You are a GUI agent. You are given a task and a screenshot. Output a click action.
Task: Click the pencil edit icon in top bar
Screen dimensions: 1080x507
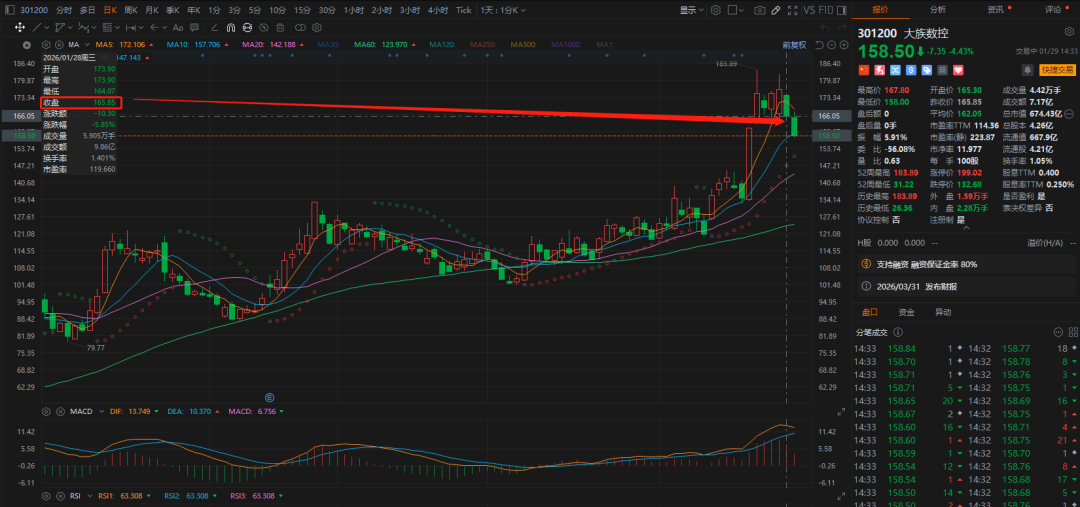click(776, 10)
